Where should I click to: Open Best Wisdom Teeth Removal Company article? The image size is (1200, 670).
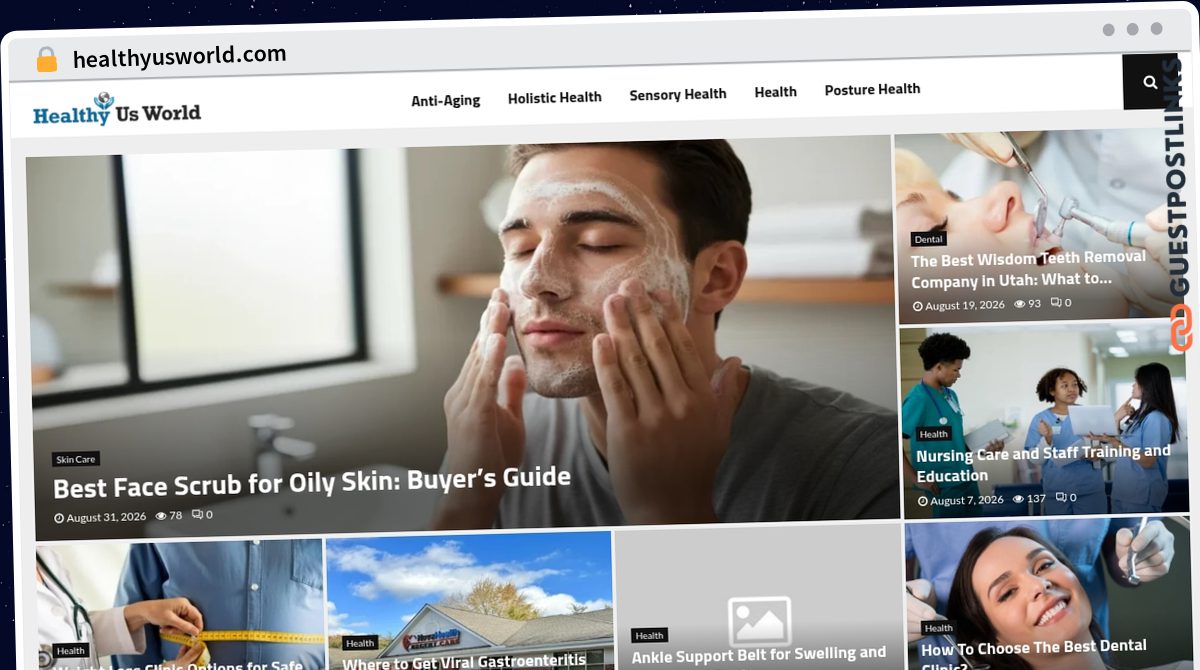point(1028,269)
